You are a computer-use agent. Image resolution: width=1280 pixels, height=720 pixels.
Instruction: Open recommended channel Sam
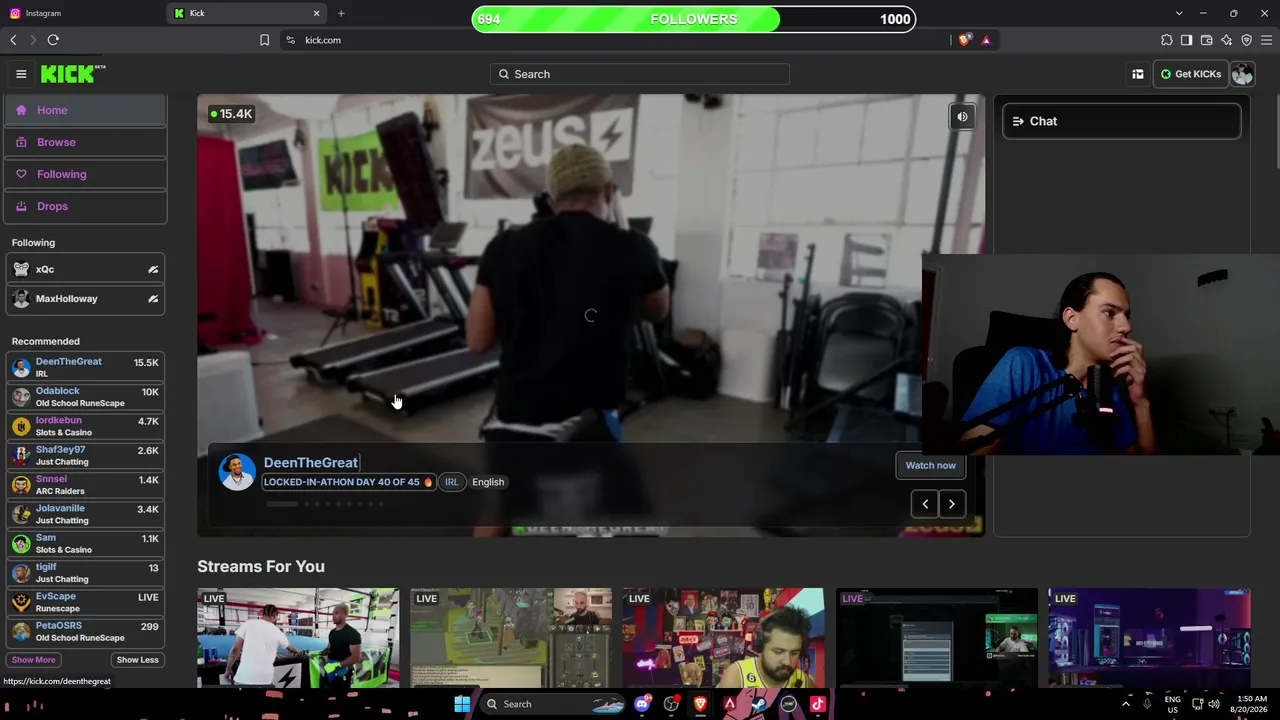tap(86, 543)
